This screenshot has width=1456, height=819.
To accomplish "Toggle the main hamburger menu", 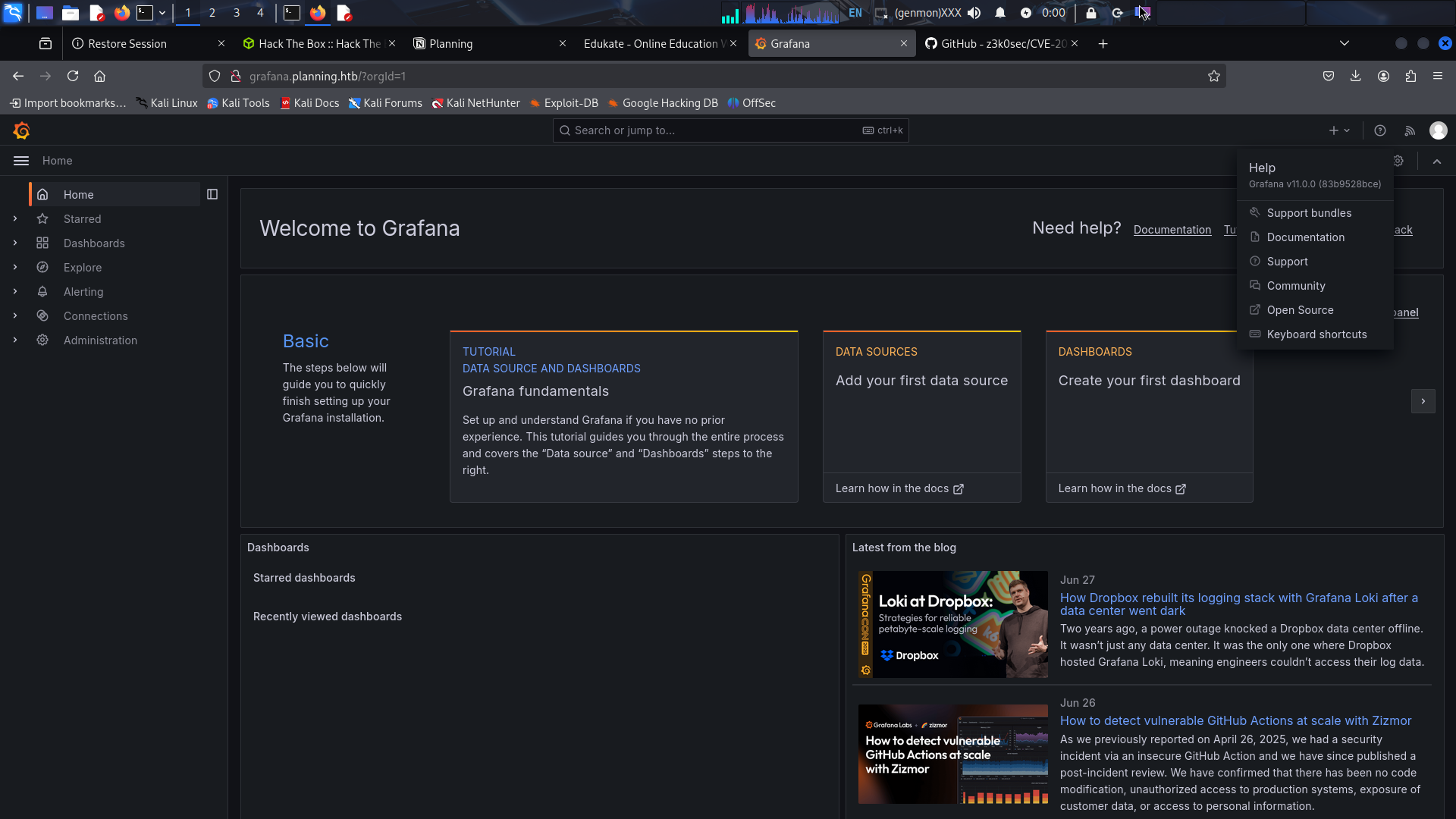I will (21, 161).
